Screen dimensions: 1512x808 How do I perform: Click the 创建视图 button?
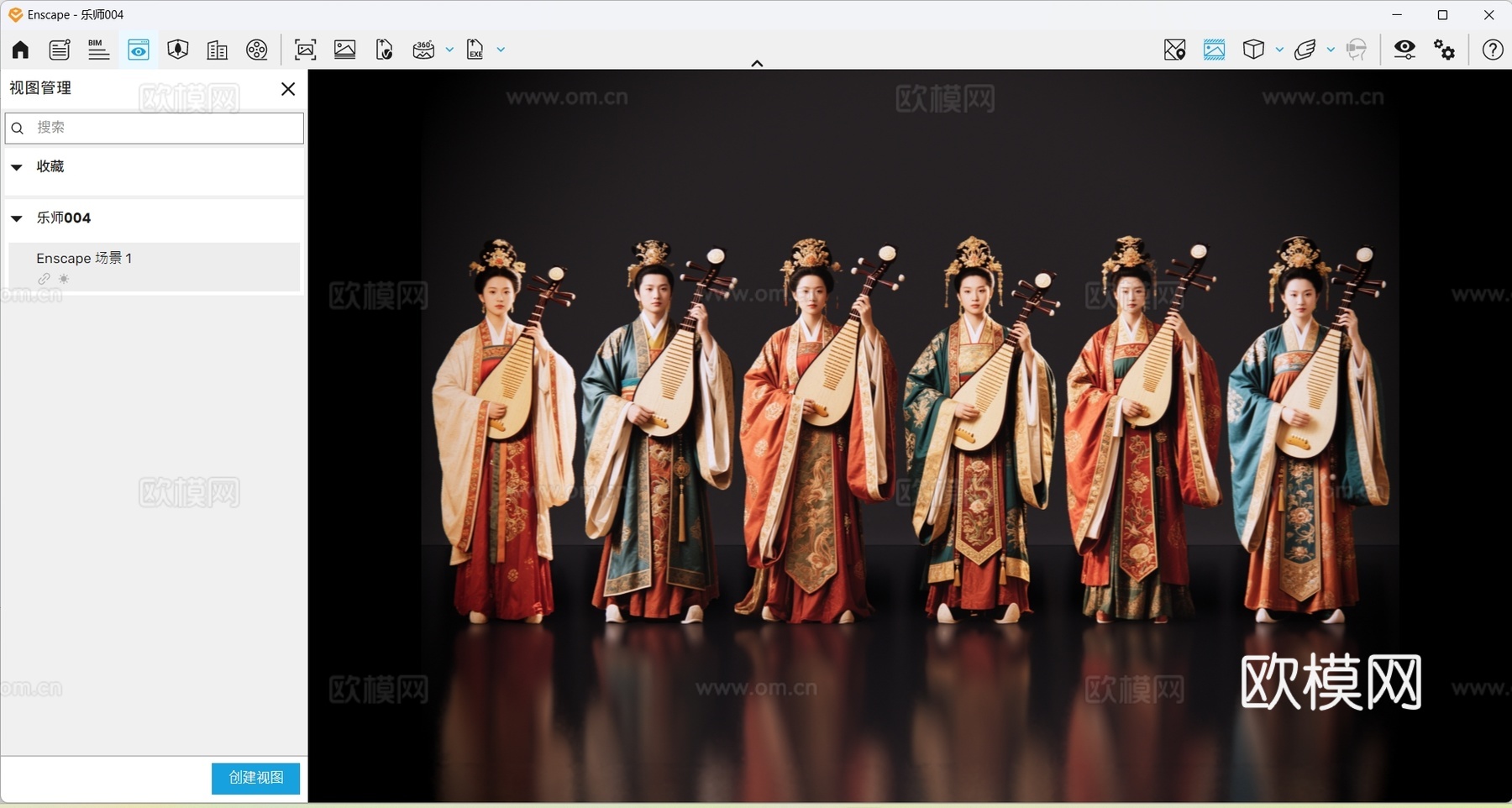pos(255,779)
